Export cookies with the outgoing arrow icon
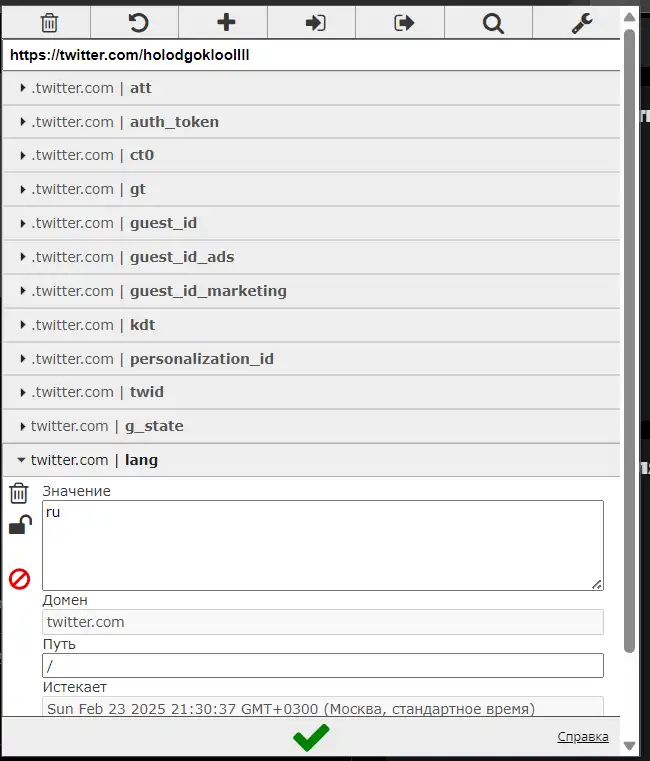 click(403, 23)
